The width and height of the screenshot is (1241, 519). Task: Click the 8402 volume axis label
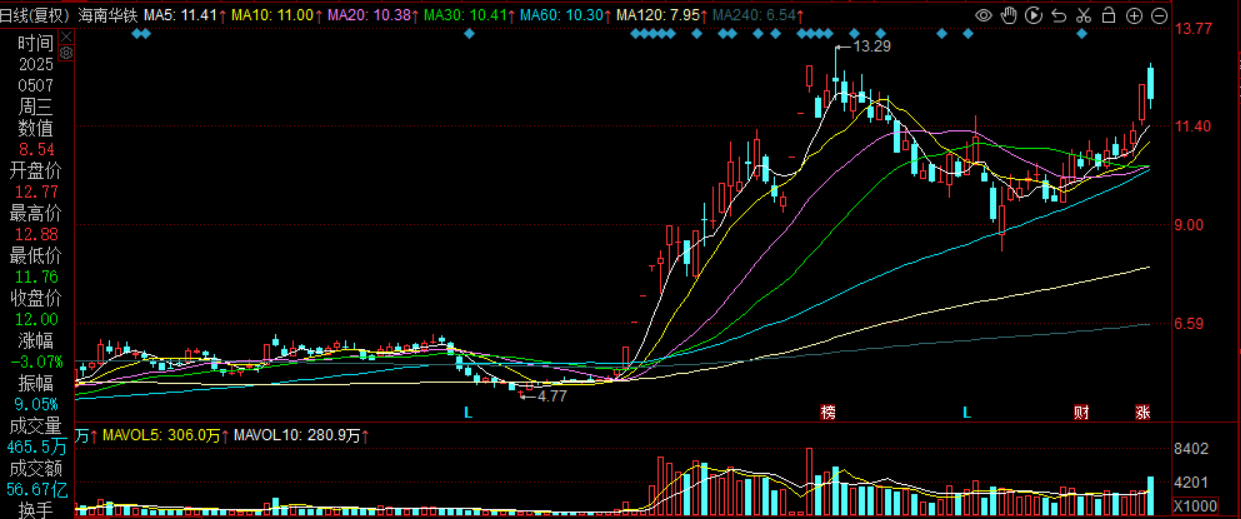1192,449
